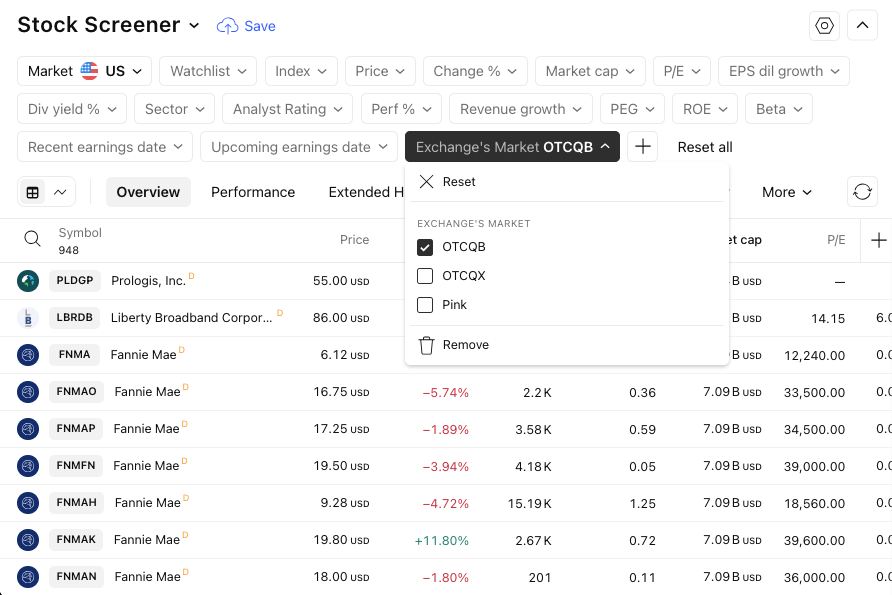Viewport: 892px width, 595px height.
Task: Click Liberty Broadband Corpor... company name
Action: pos(192,317)
